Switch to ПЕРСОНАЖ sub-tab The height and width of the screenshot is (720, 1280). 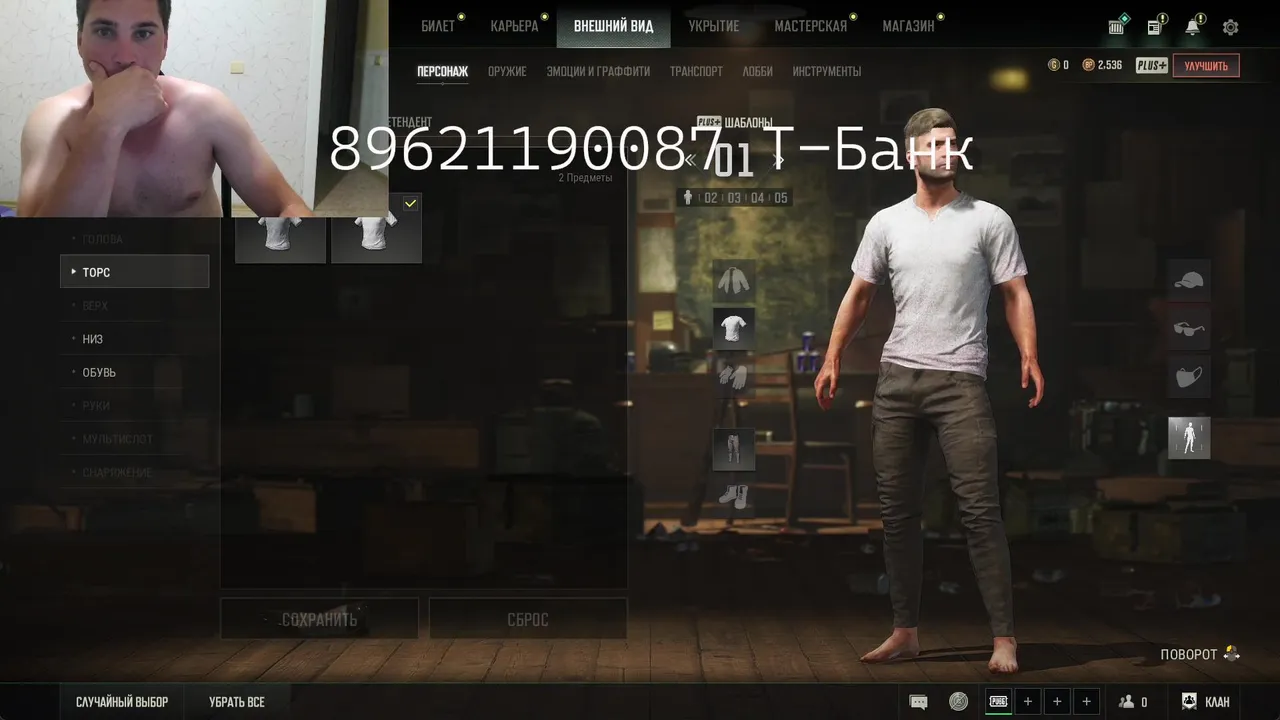click(442, 72)
